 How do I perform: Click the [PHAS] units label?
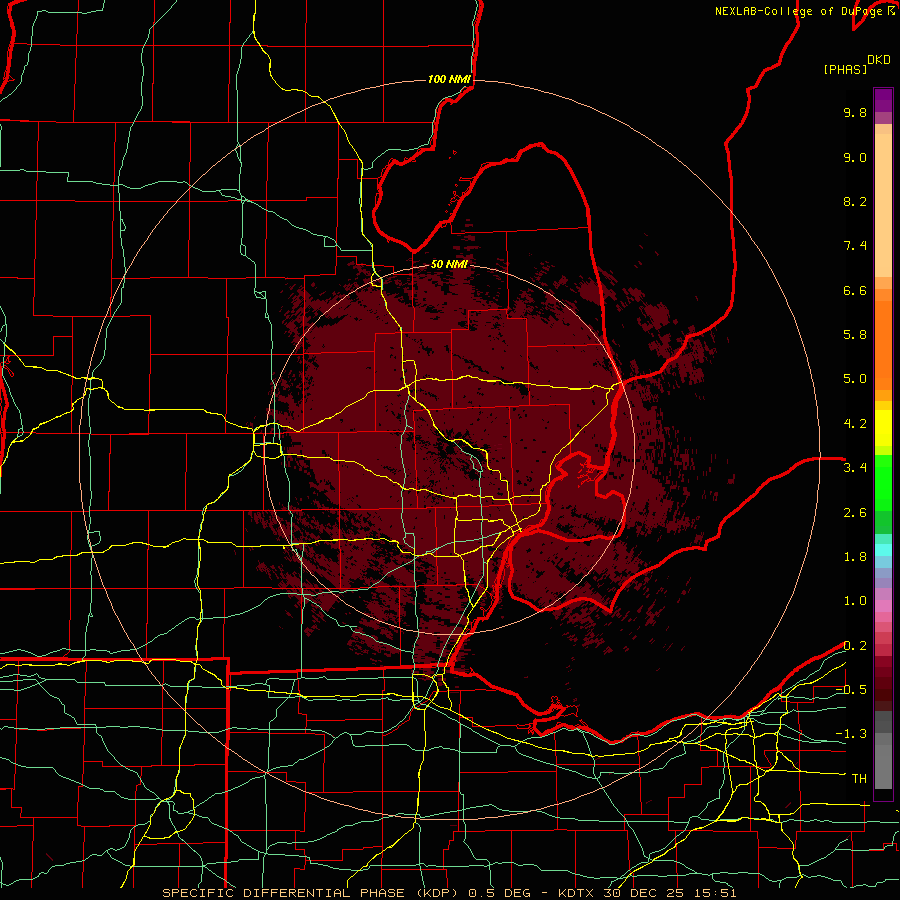(x=845, y=69)
